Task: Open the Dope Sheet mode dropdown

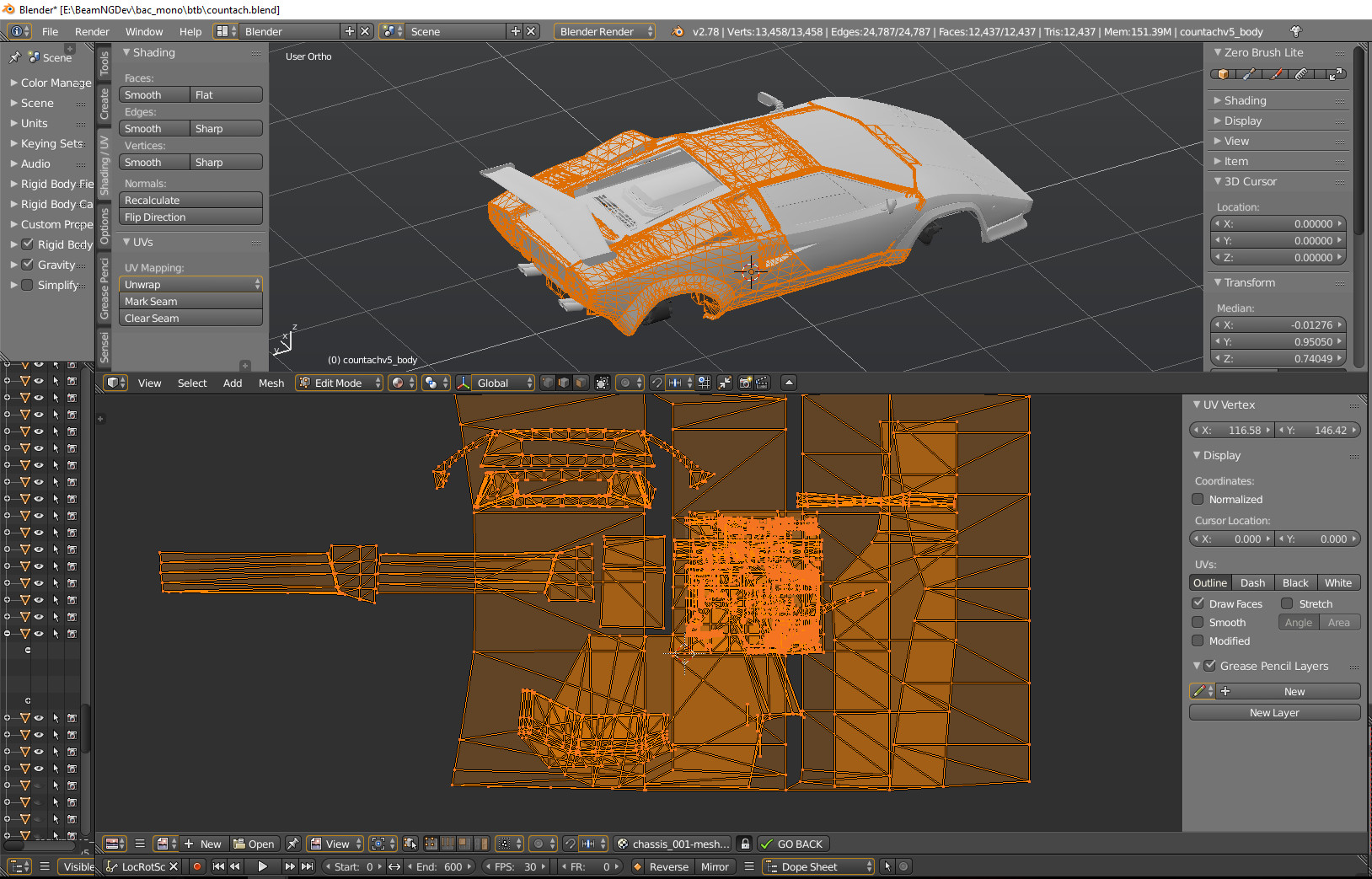Action: pyautogui.click(x=818, y=866)
